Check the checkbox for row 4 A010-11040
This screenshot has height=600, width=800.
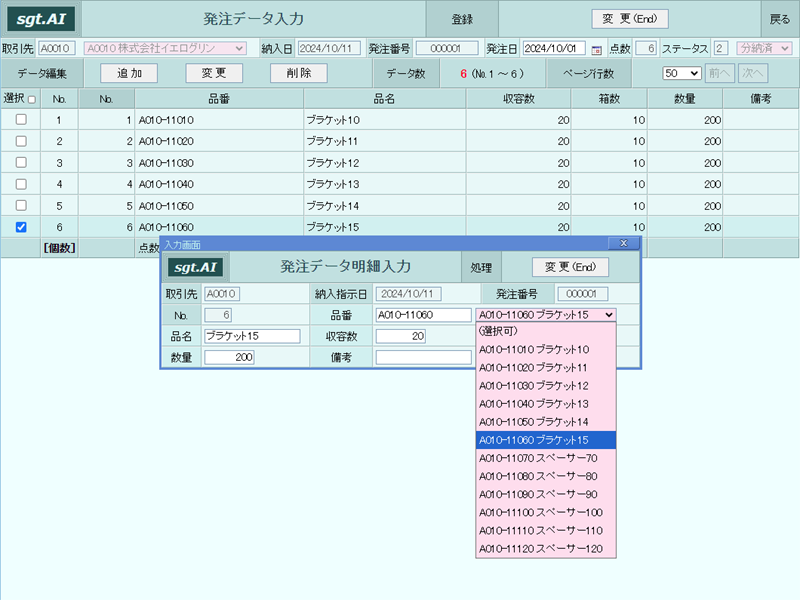click(21, 184)
